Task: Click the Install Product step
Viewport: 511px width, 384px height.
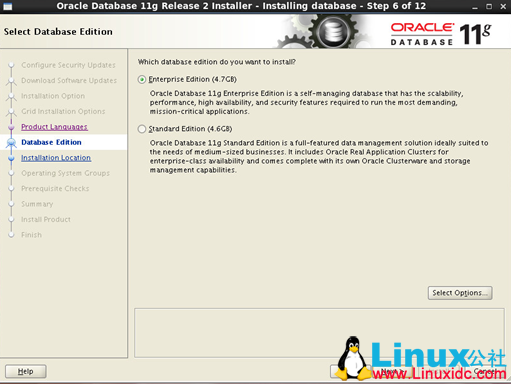Action: [46, 219]
